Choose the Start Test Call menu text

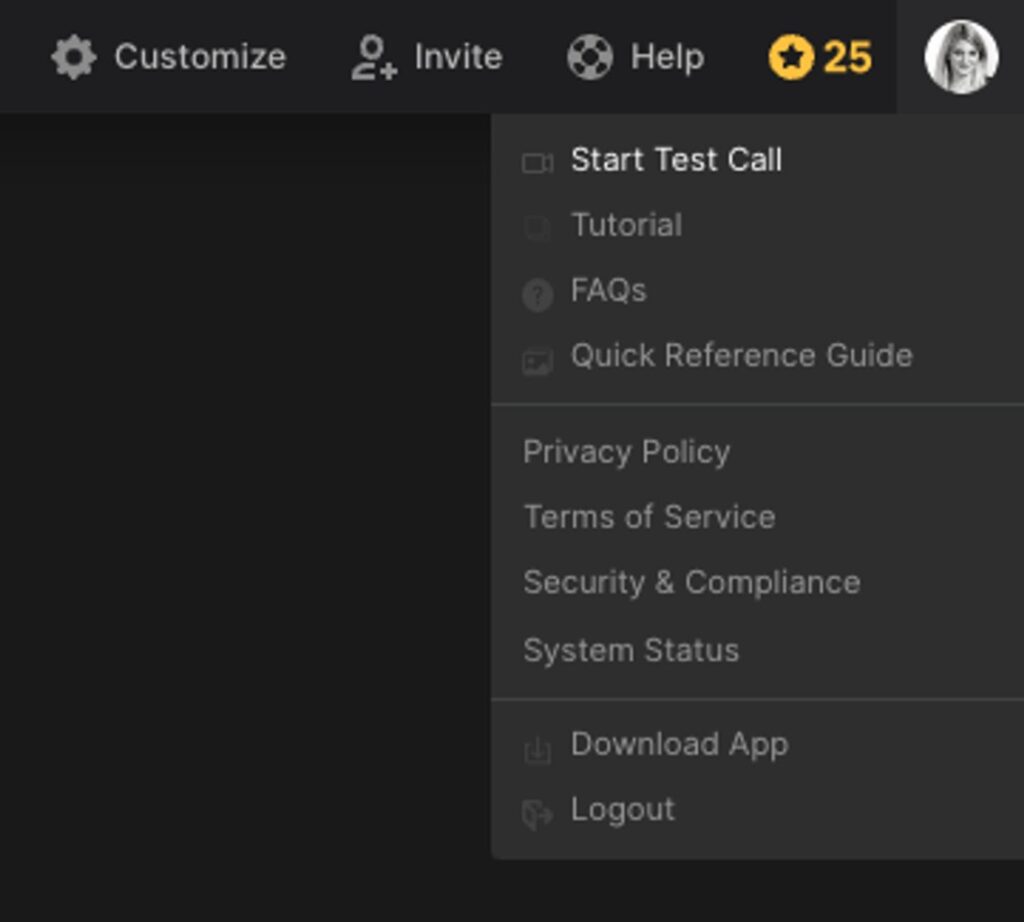click(x=676, y=160)
